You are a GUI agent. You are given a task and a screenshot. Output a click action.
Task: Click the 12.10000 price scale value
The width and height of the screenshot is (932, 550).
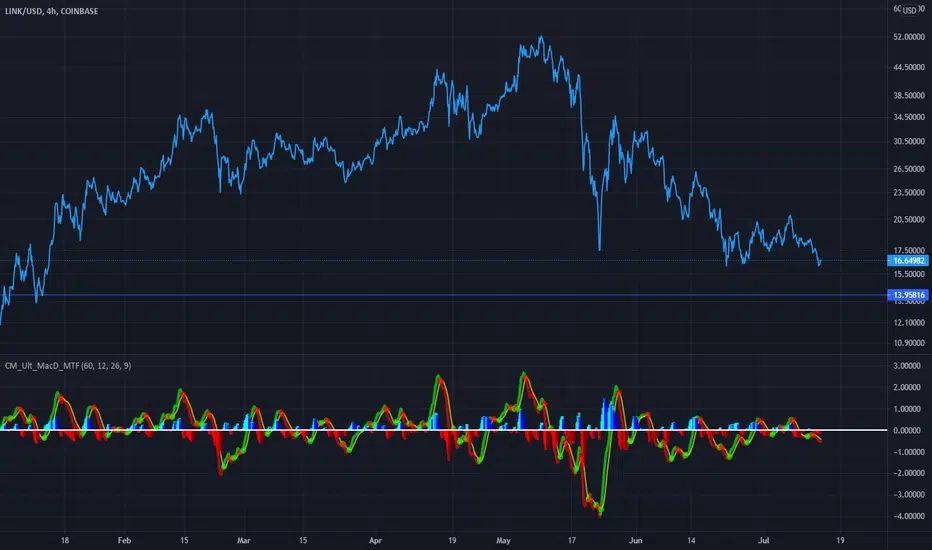pyautogui.click(x=909, y=323)
